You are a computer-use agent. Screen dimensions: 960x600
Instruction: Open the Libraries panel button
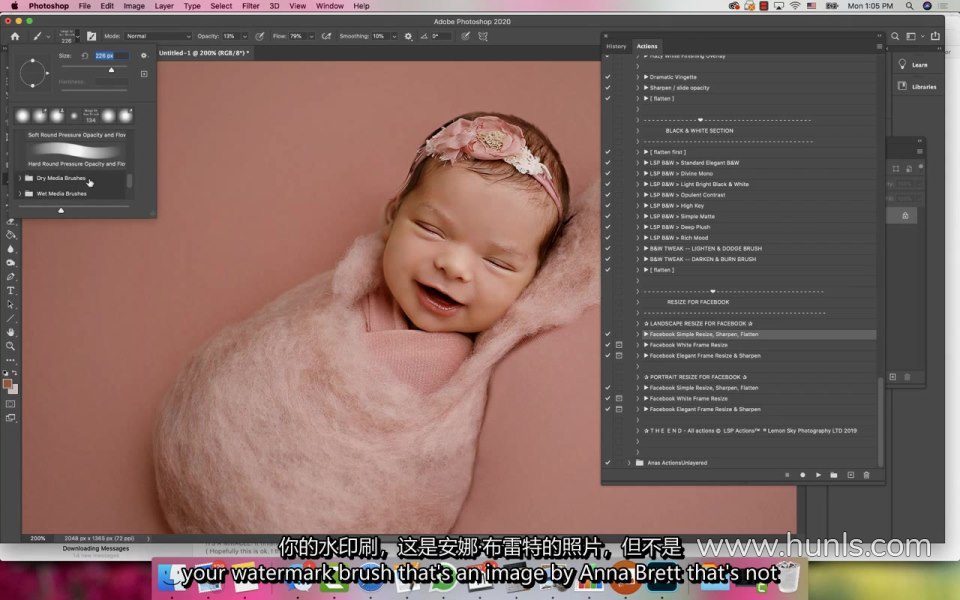click(x=916, y=87)
